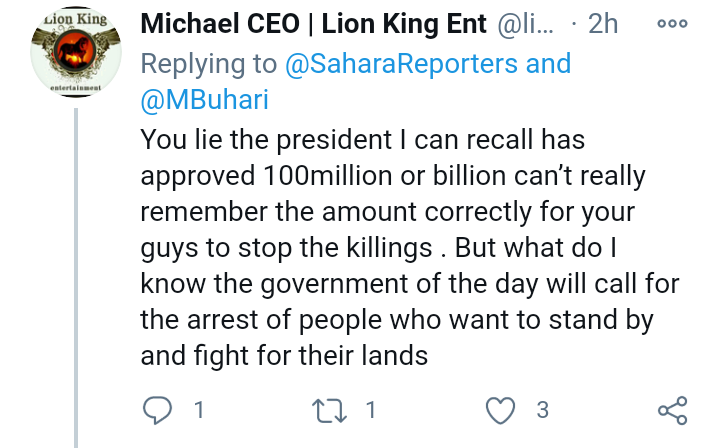The image size is (720, 448).
Task: Visit the @SaharaReporters mention link
Action: pyautogui.click(x=401, y=63)
